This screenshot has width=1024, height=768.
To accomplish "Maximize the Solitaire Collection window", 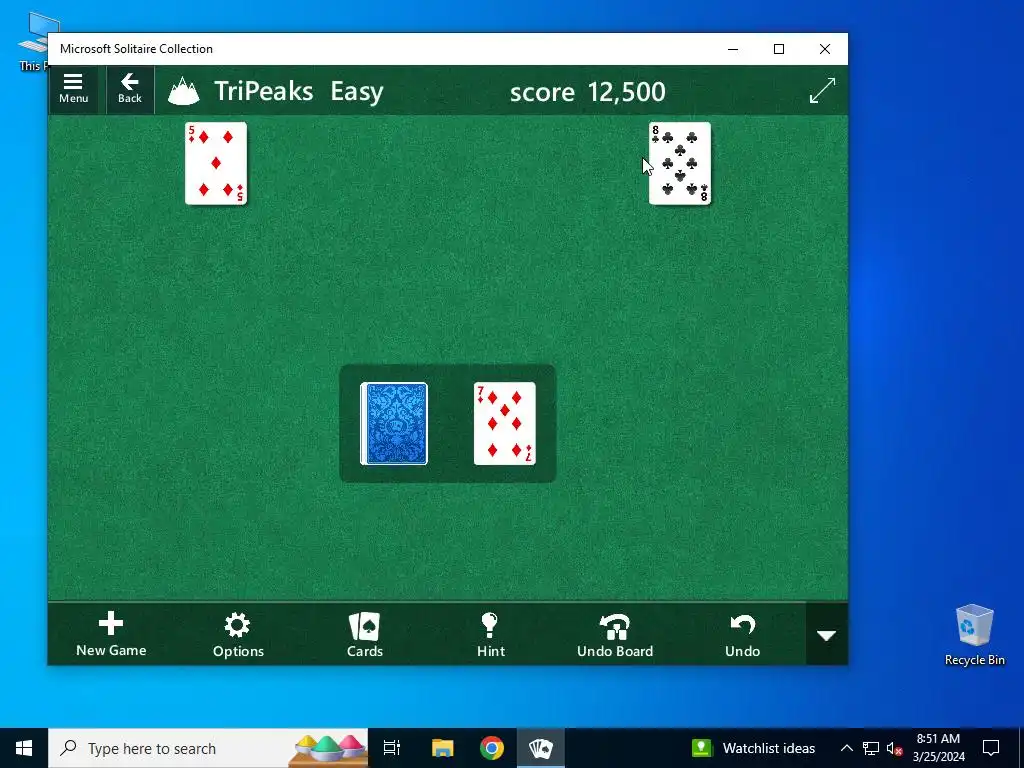I will 779,49.
